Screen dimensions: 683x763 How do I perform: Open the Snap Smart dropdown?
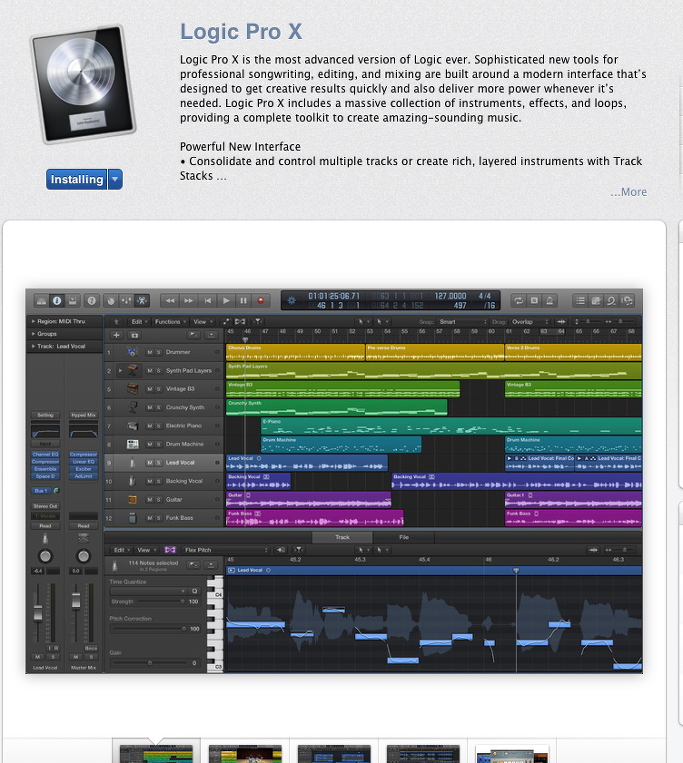462,322
